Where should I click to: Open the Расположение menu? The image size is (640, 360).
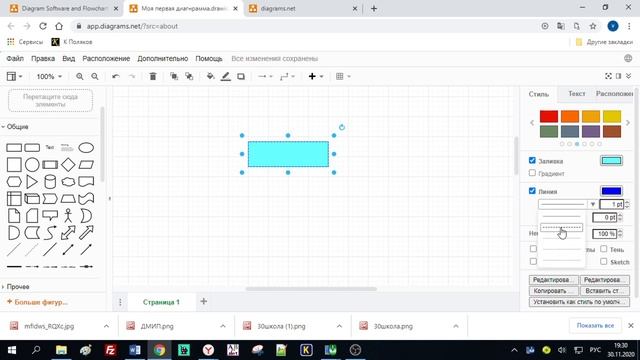tap(106, 58)
